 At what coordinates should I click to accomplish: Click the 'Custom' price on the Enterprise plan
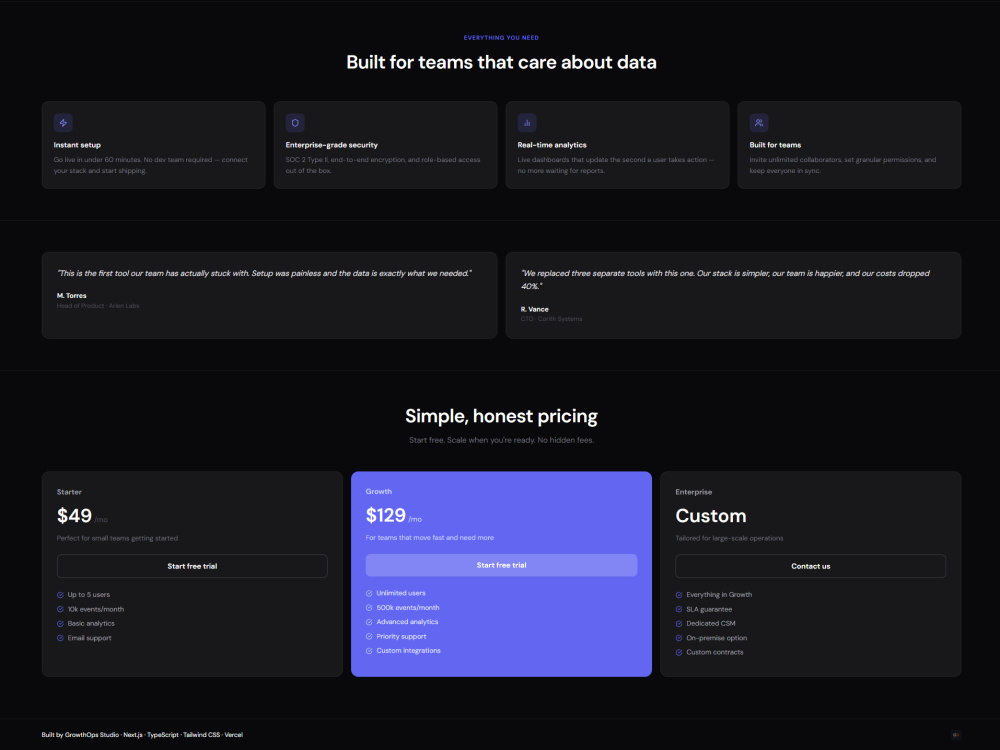pos(710,515)
